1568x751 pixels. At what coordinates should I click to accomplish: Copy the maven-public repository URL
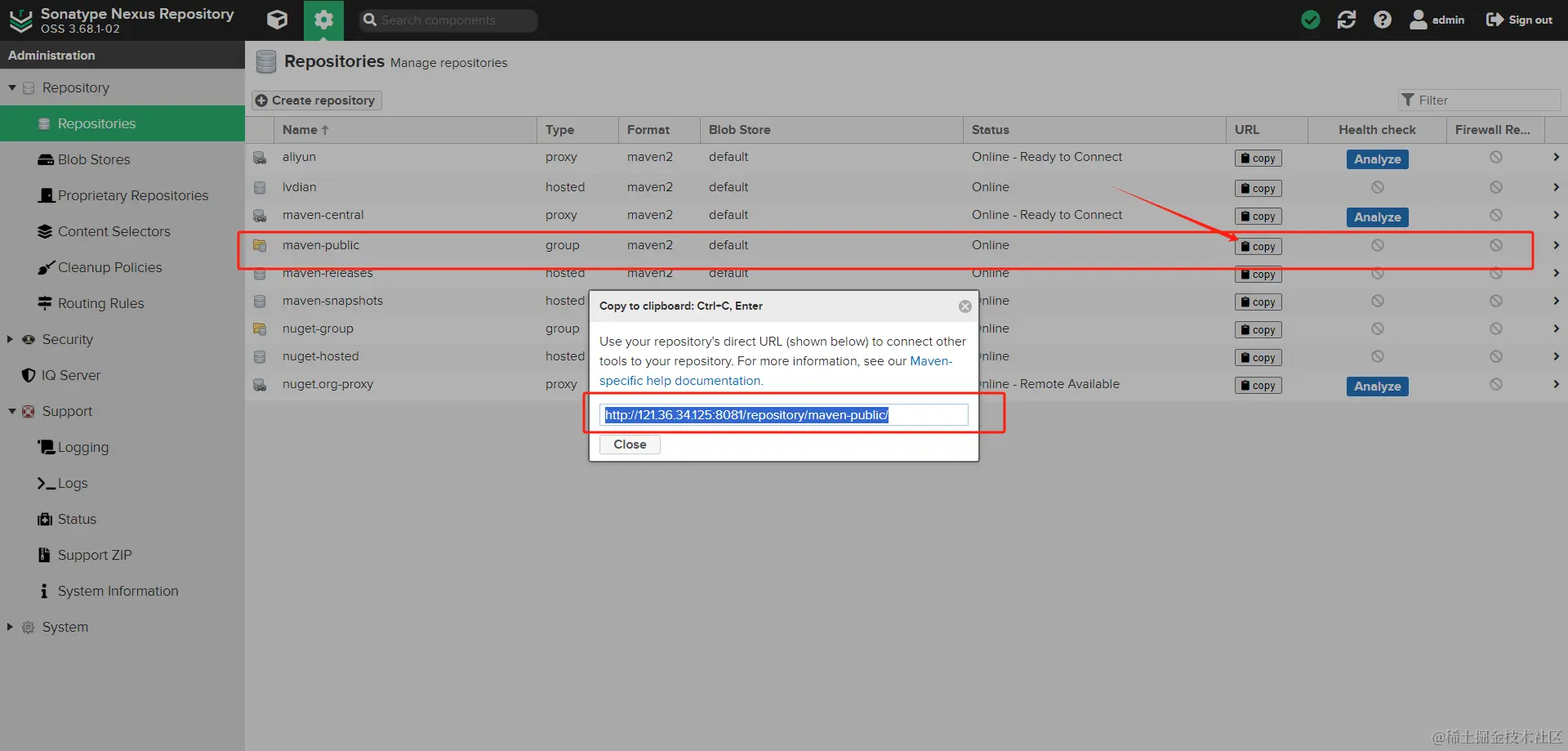[1258, 247]
